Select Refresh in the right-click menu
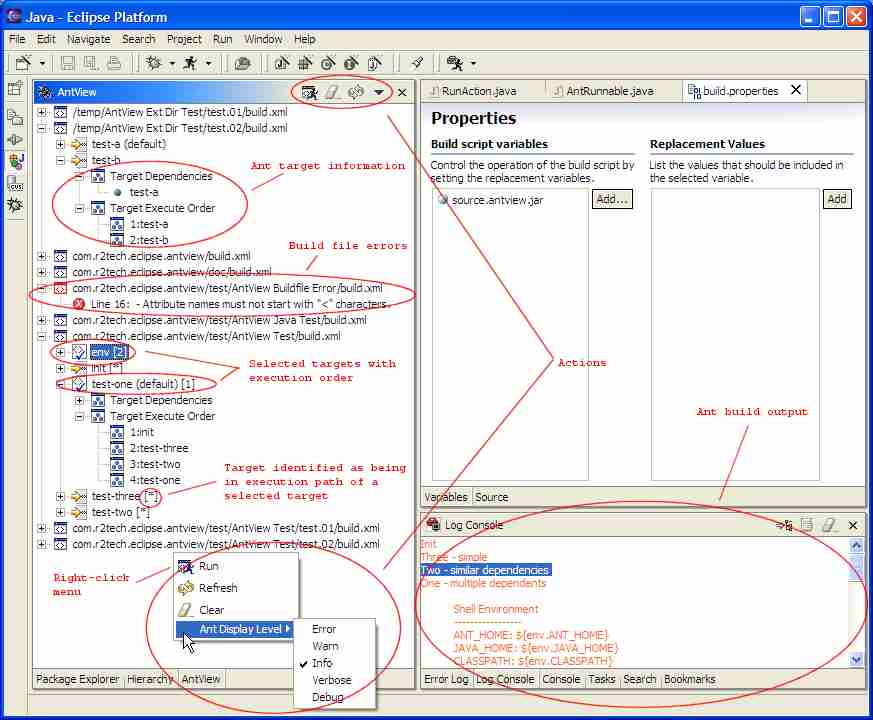The image size is (873, 720). click(218, 588)
